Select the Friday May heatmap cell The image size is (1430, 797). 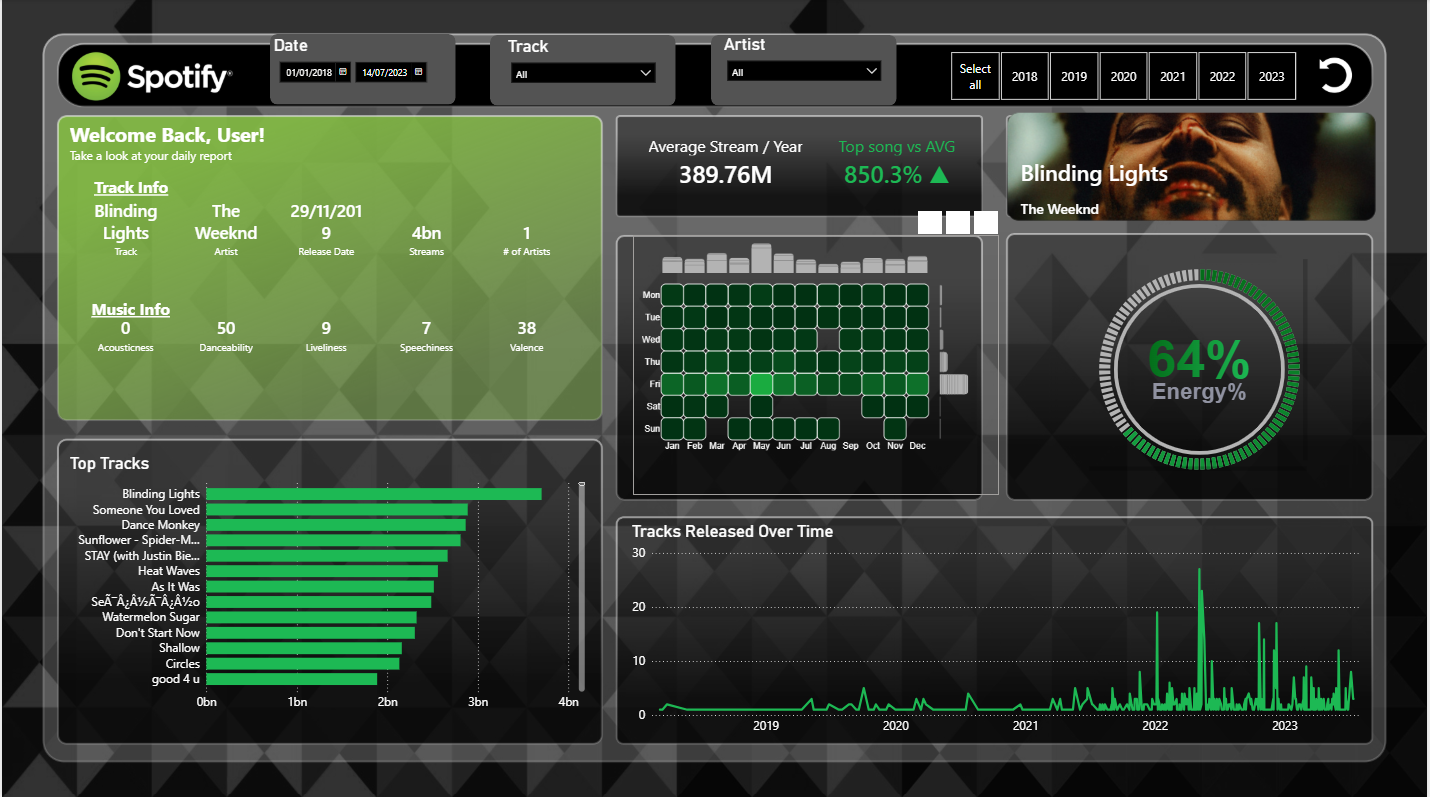(761, 384)
